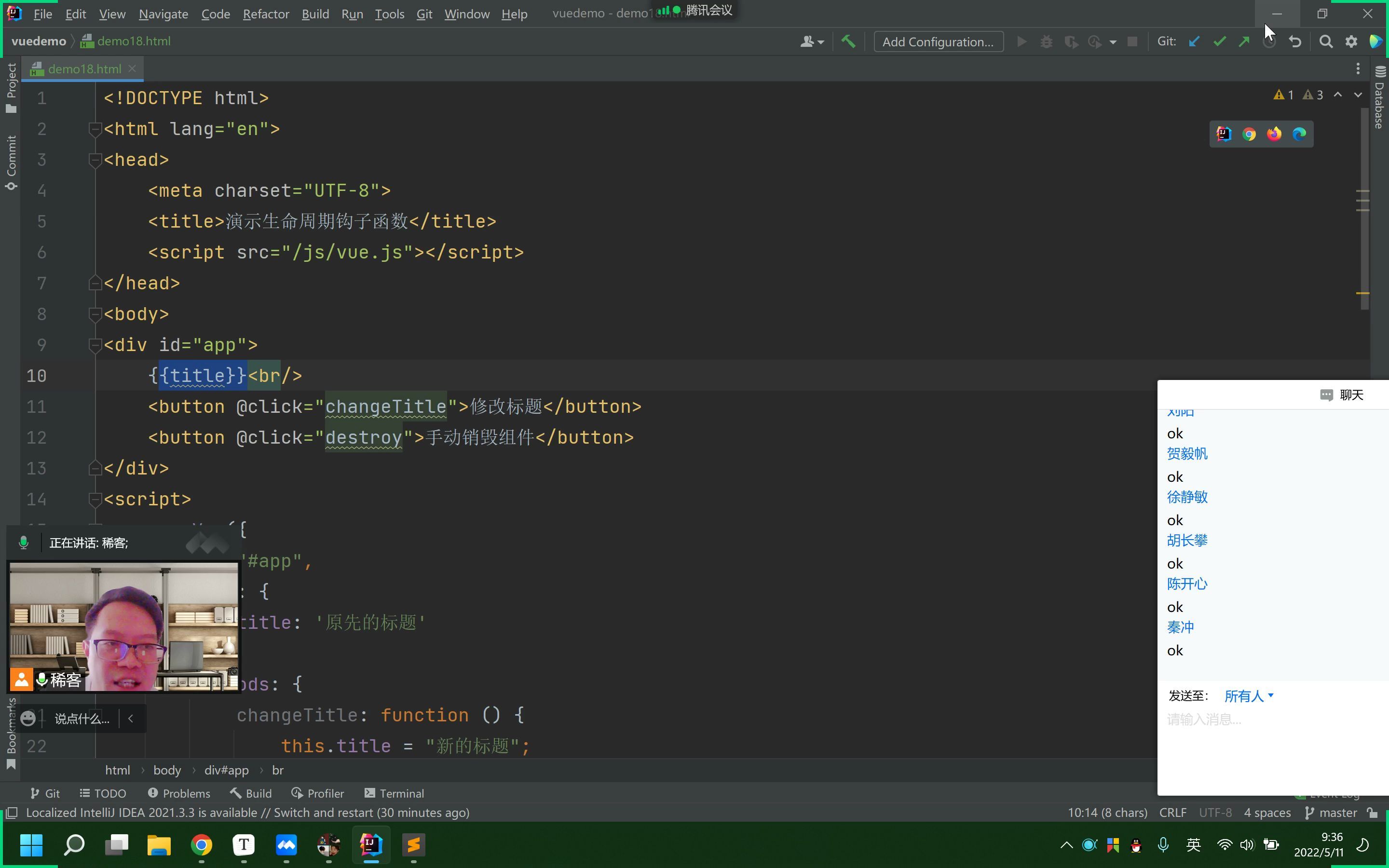Open the Project tool window
Viewport: 1389px width, 868px height.
pos(11,88)
